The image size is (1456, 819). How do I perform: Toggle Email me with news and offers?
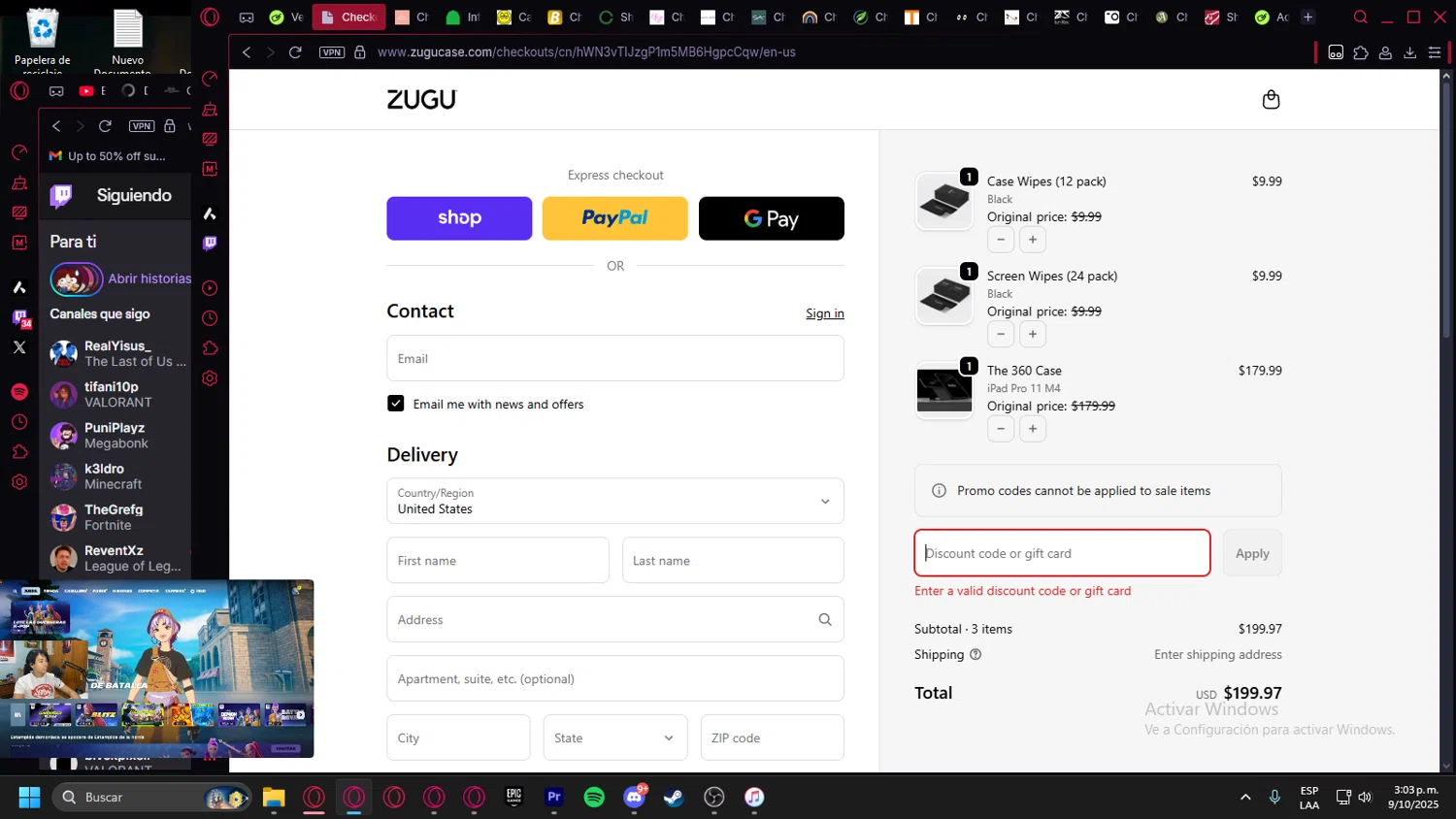coord(396,404)
